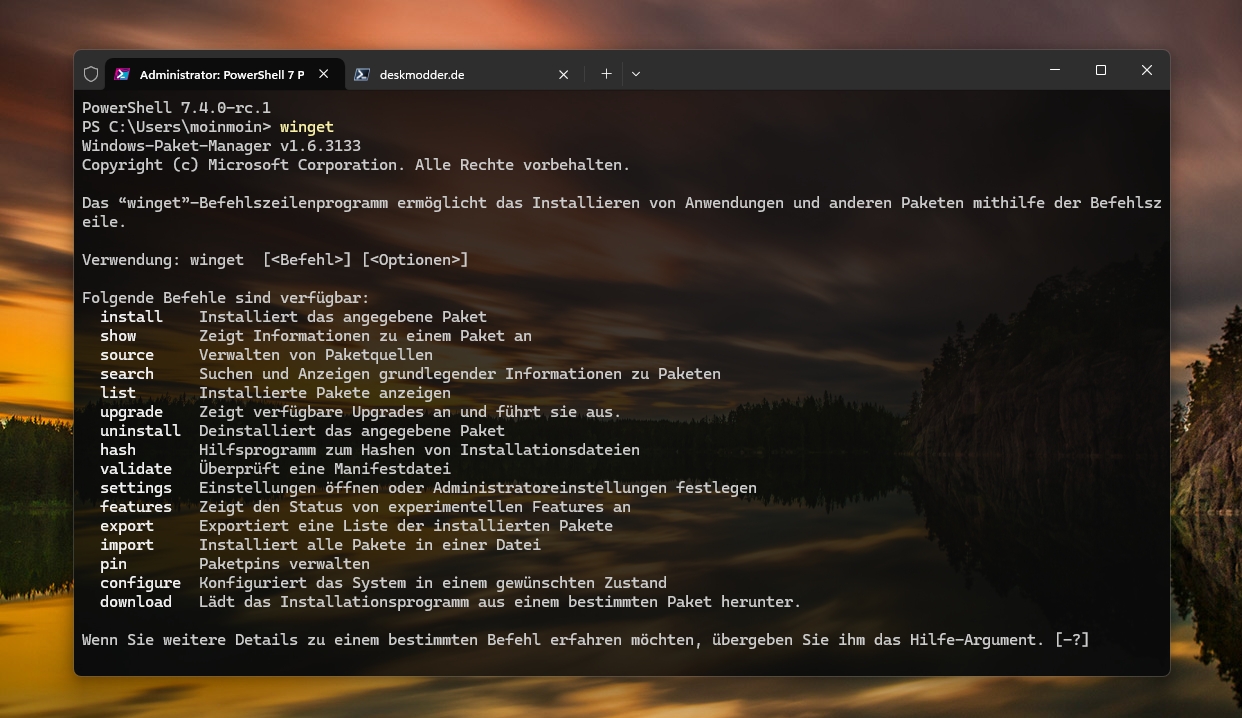Screen dimensions: 1242x718
Task: Close the deskmodder.de tab
Action: point(563,74)
